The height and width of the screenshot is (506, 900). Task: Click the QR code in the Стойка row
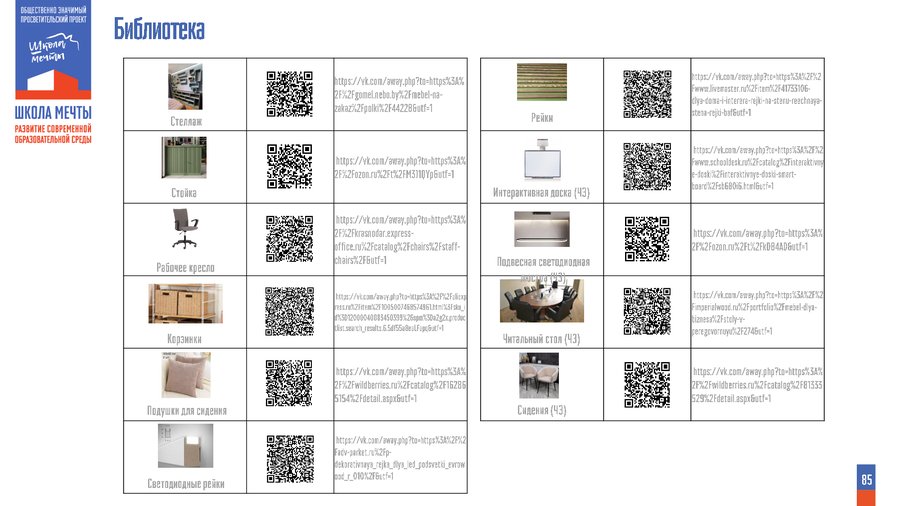pos(290,166)
